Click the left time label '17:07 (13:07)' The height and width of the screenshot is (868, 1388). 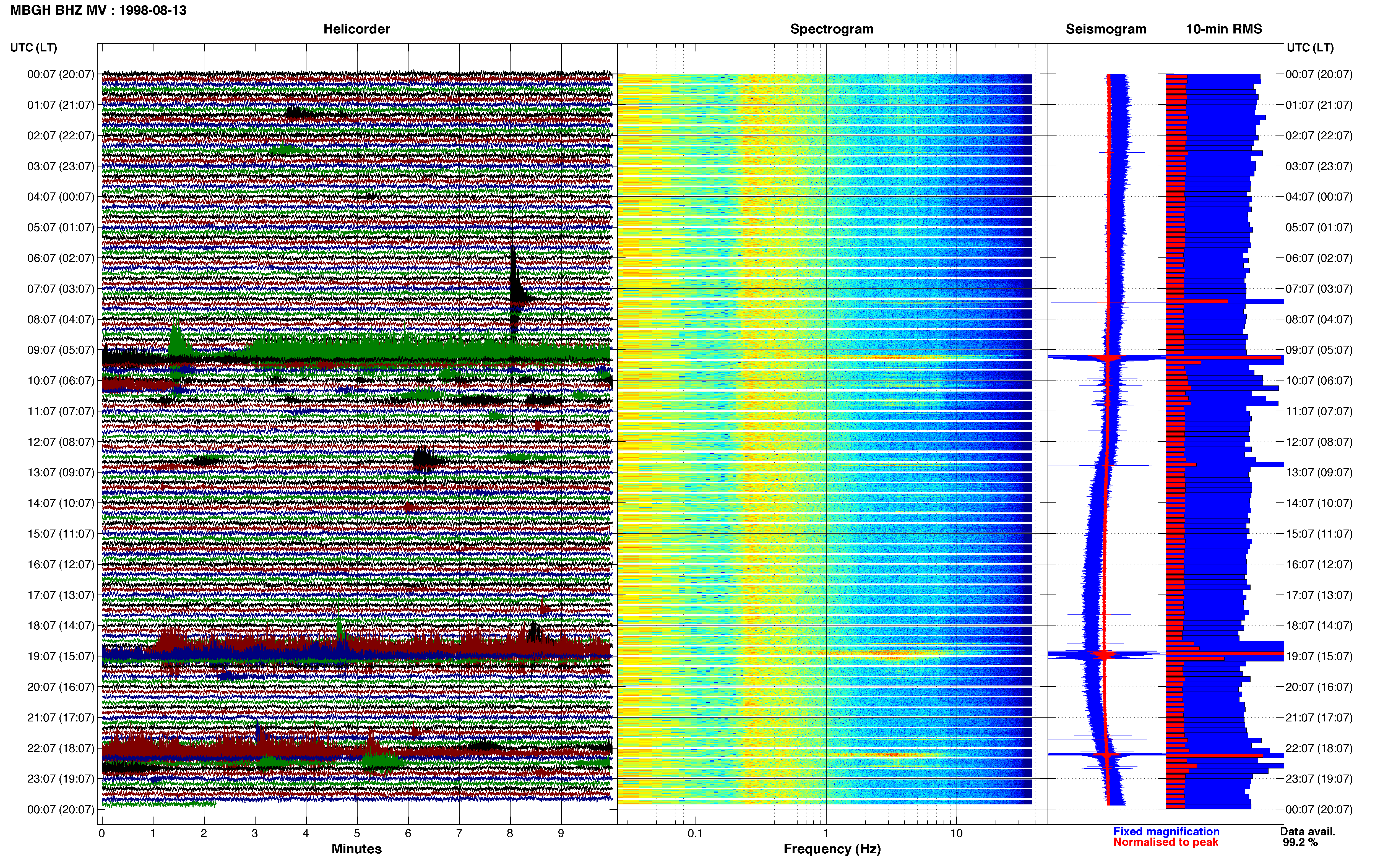[x=60, y=595]
